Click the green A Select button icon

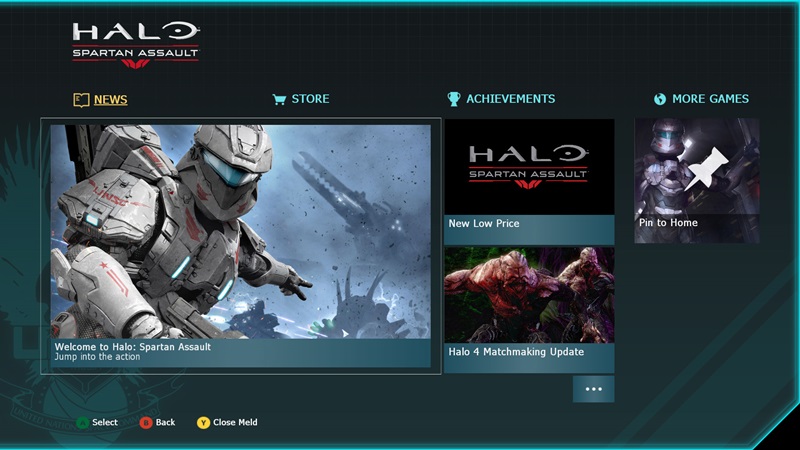(x=82, y=423)
